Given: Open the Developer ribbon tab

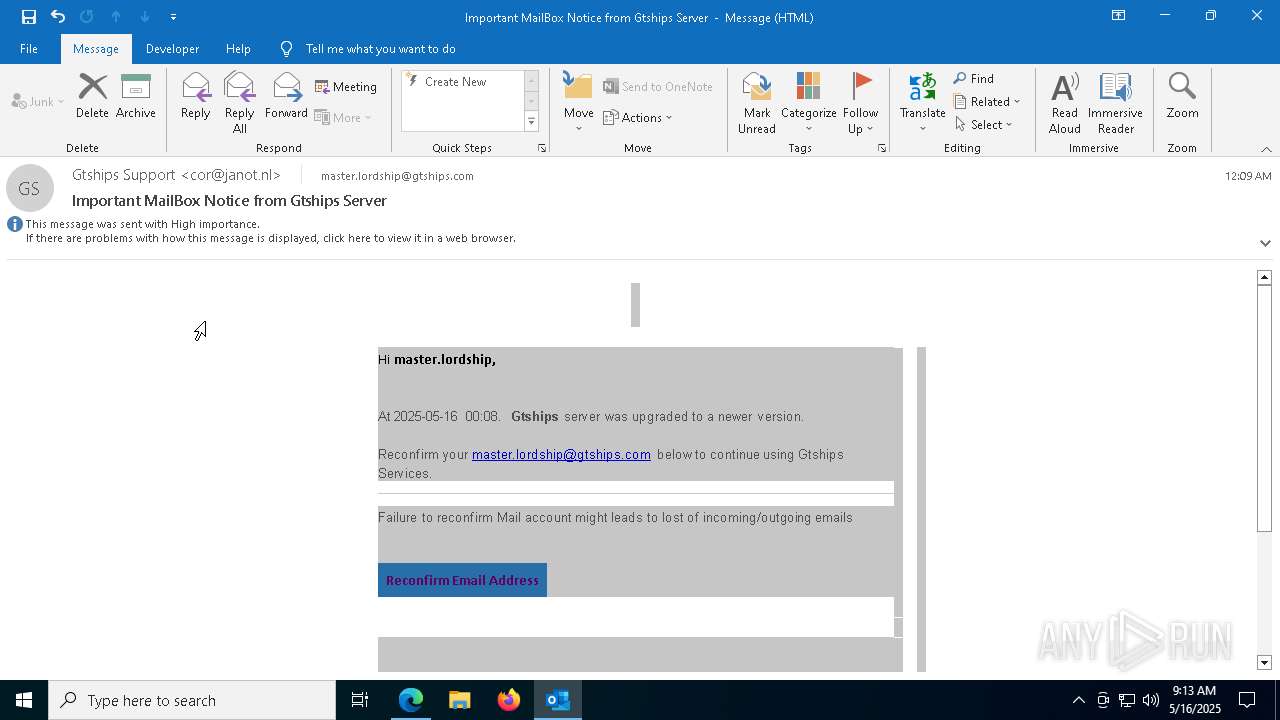Looking at the screenshot, I should coord(172,48).
